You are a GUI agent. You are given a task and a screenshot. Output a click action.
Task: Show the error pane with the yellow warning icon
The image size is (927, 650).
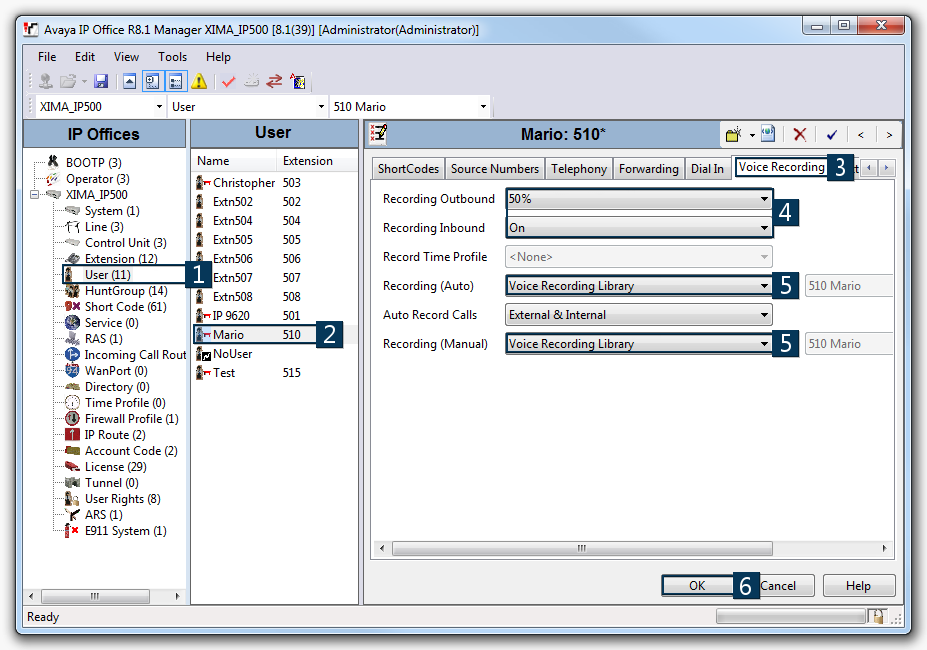coord(199,81)
